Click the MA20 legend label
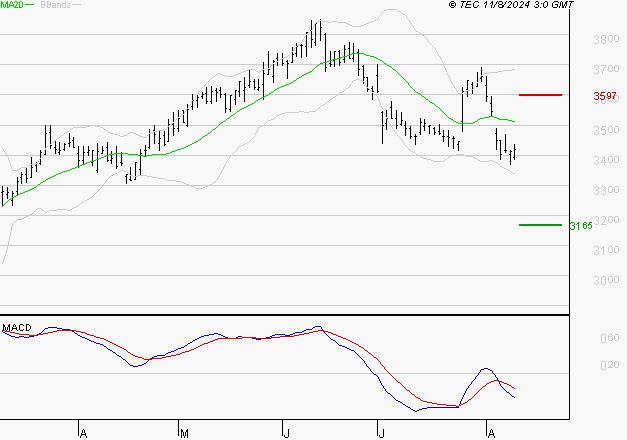This screenshot has height=440, width=627. tap(12, 4)
